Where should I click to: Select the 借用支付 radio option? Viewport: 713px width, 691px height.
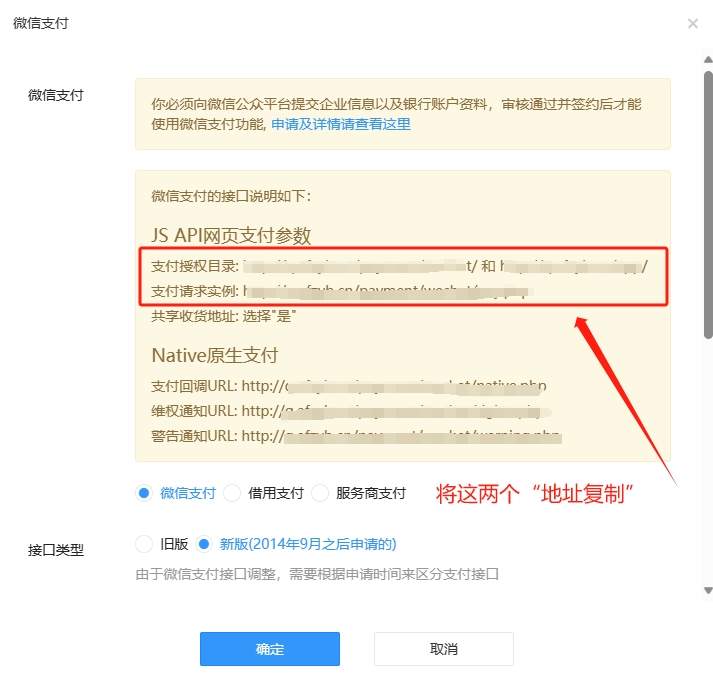pos(232,493)
